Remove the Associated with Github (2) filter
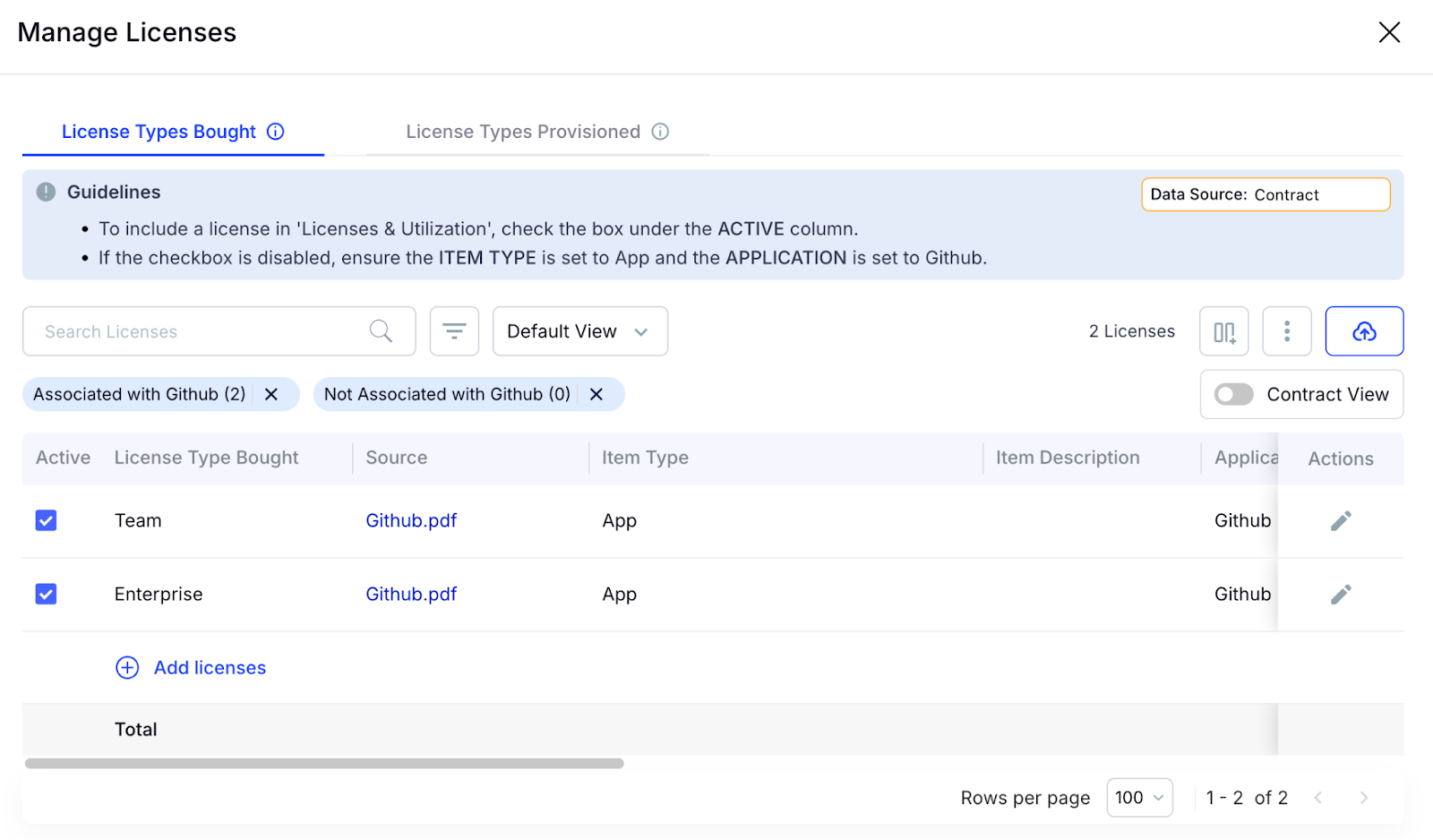Image resolution: width=1433 pixels, height=840 pixels. 271,394
